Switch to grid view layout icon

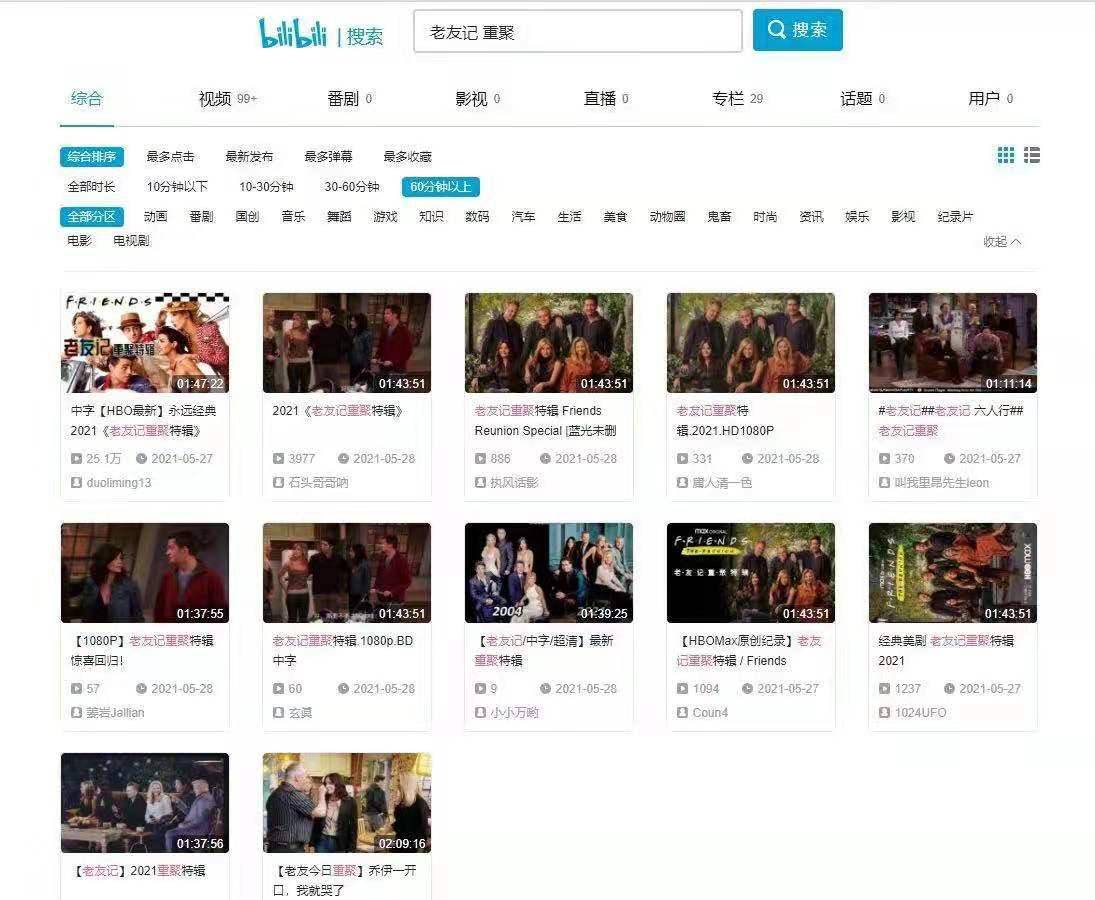[x=1006, y=155]
